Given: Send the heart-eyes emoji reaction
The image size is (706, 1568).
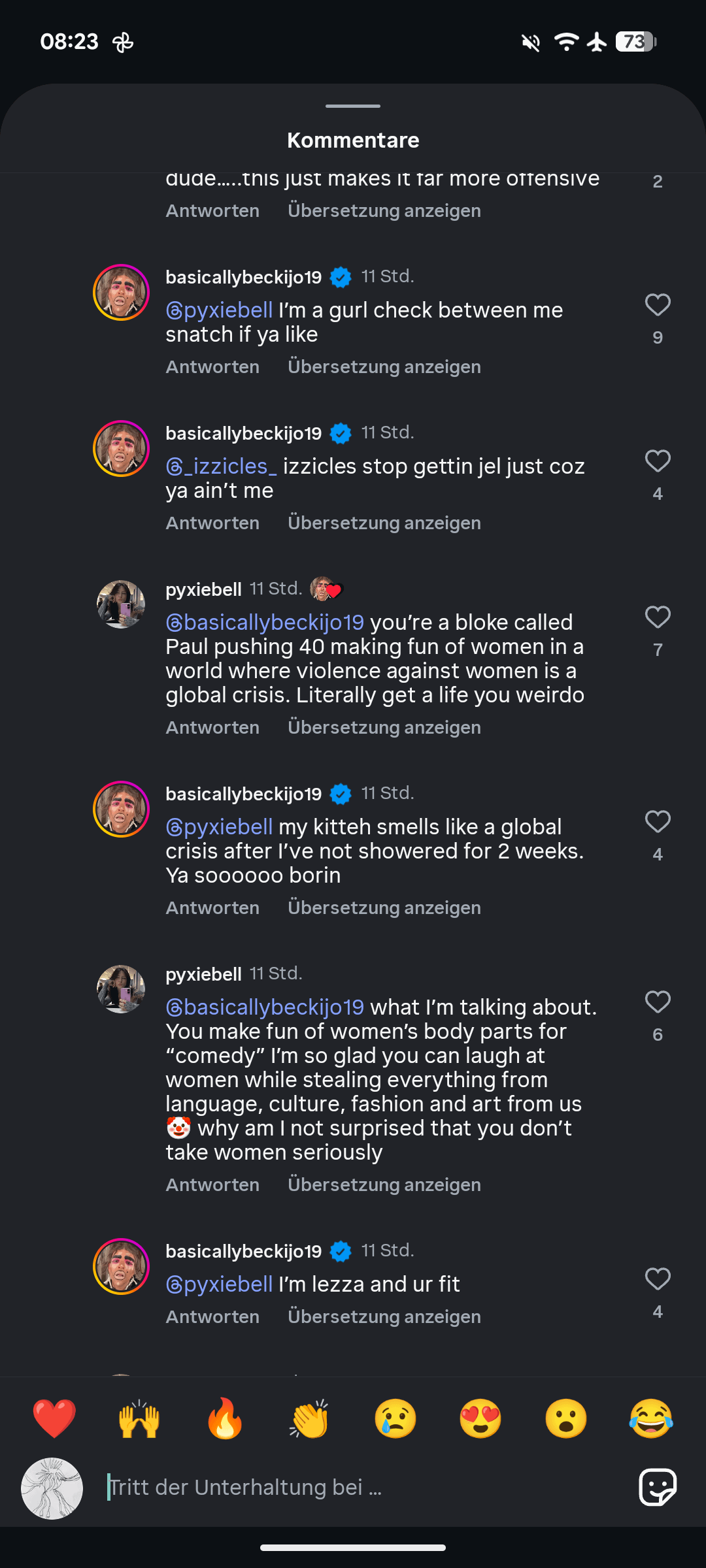Looking at the screenshot, I should point(480,1419).
